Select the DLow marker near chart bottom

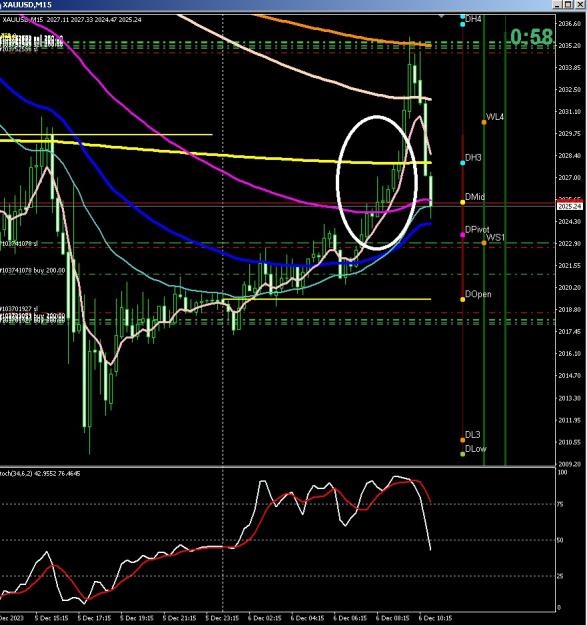[462, 454]
